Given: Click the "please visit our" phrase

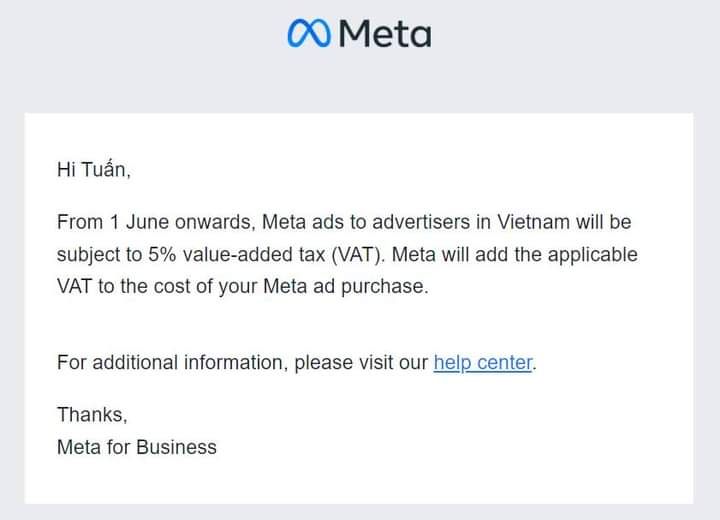Looking at the screenshot, I should 361,362.
